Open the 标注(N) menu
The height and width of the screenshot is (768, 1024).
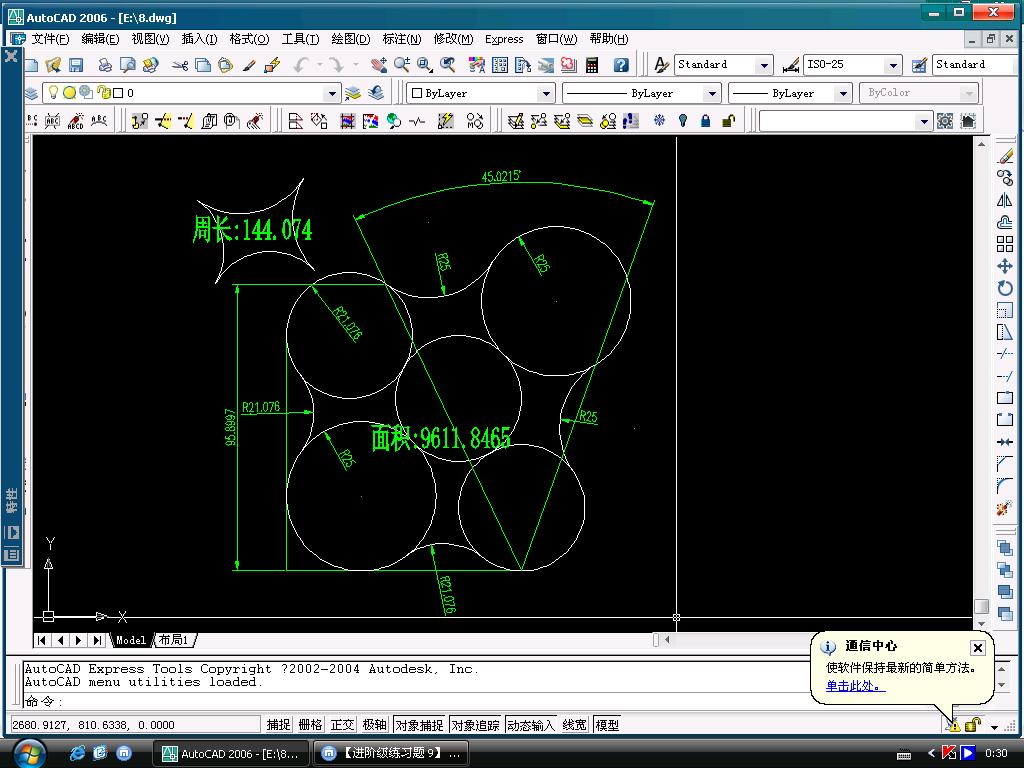tap(402, 39)
